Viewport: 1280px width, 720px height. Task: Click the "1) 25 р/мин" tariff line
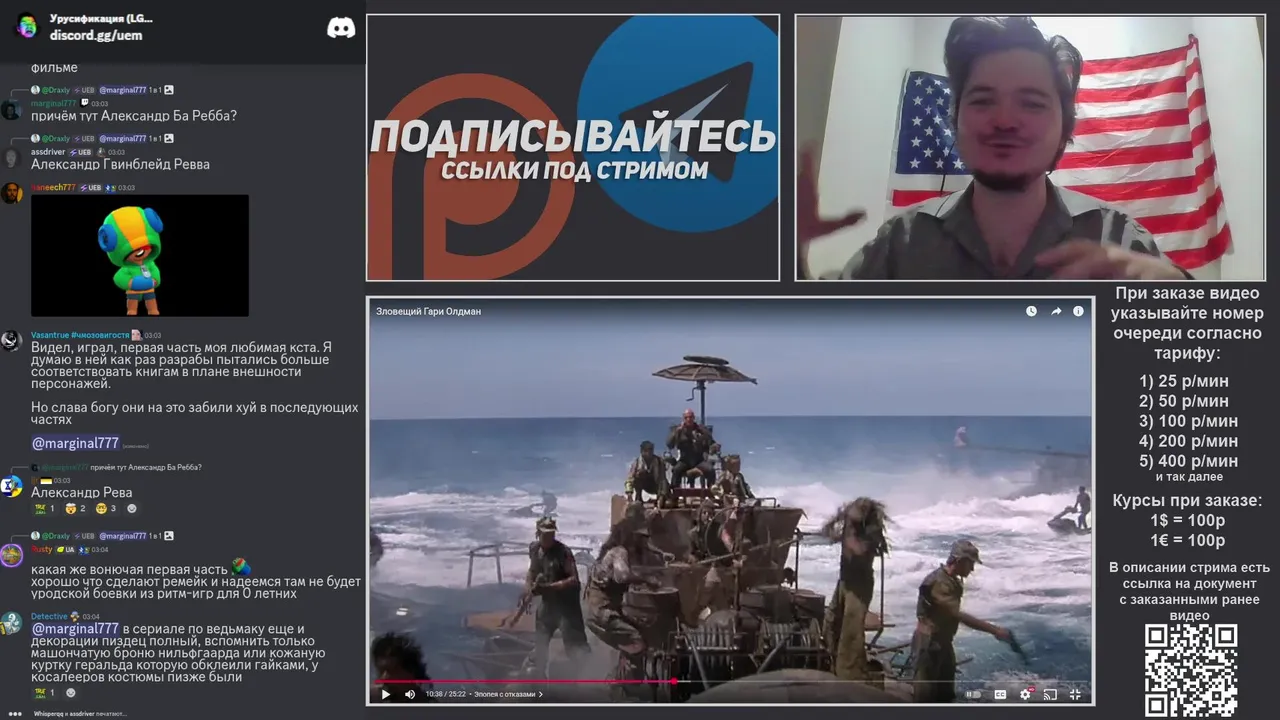(x=1184, y=381)
